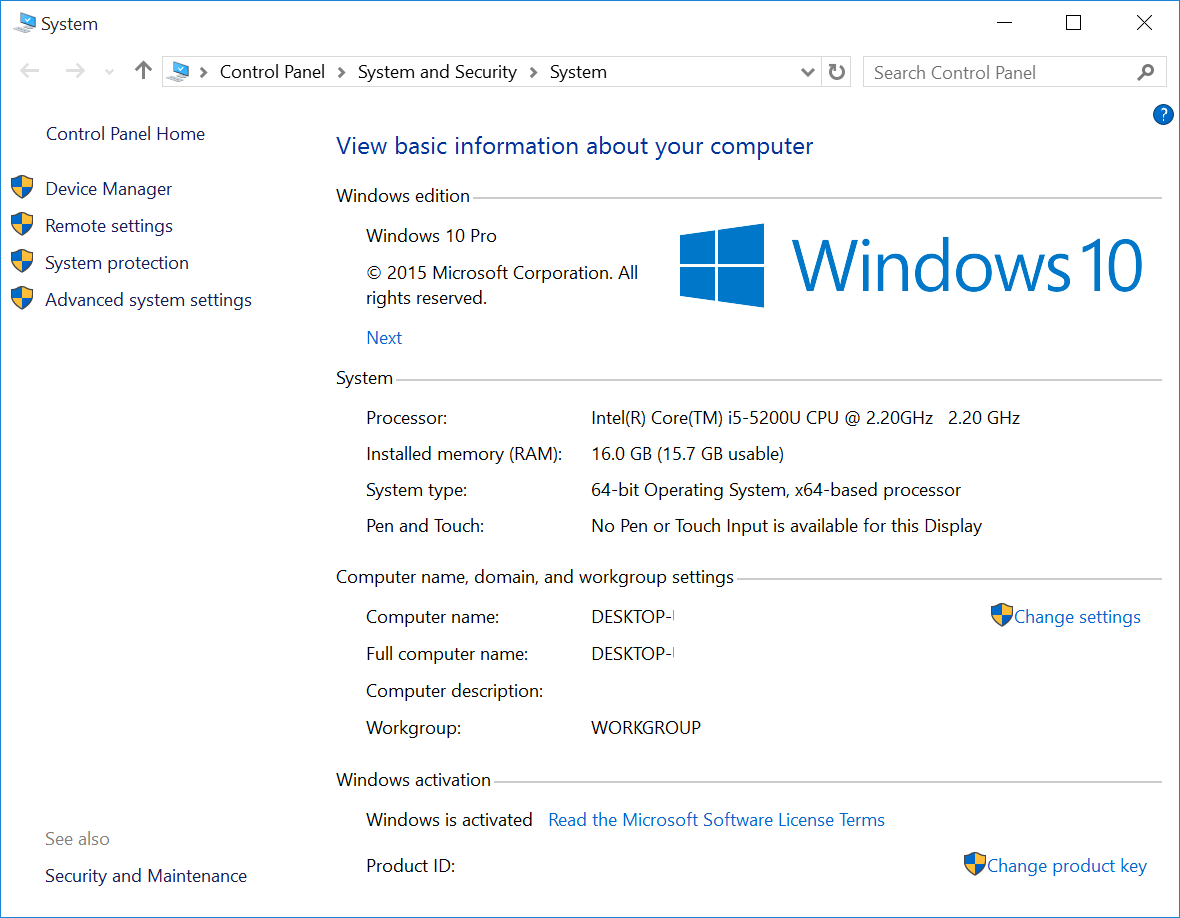Open Device Manager link
Image resolution: width=1180 pixels, height=918 pixels.
[108, 189]
